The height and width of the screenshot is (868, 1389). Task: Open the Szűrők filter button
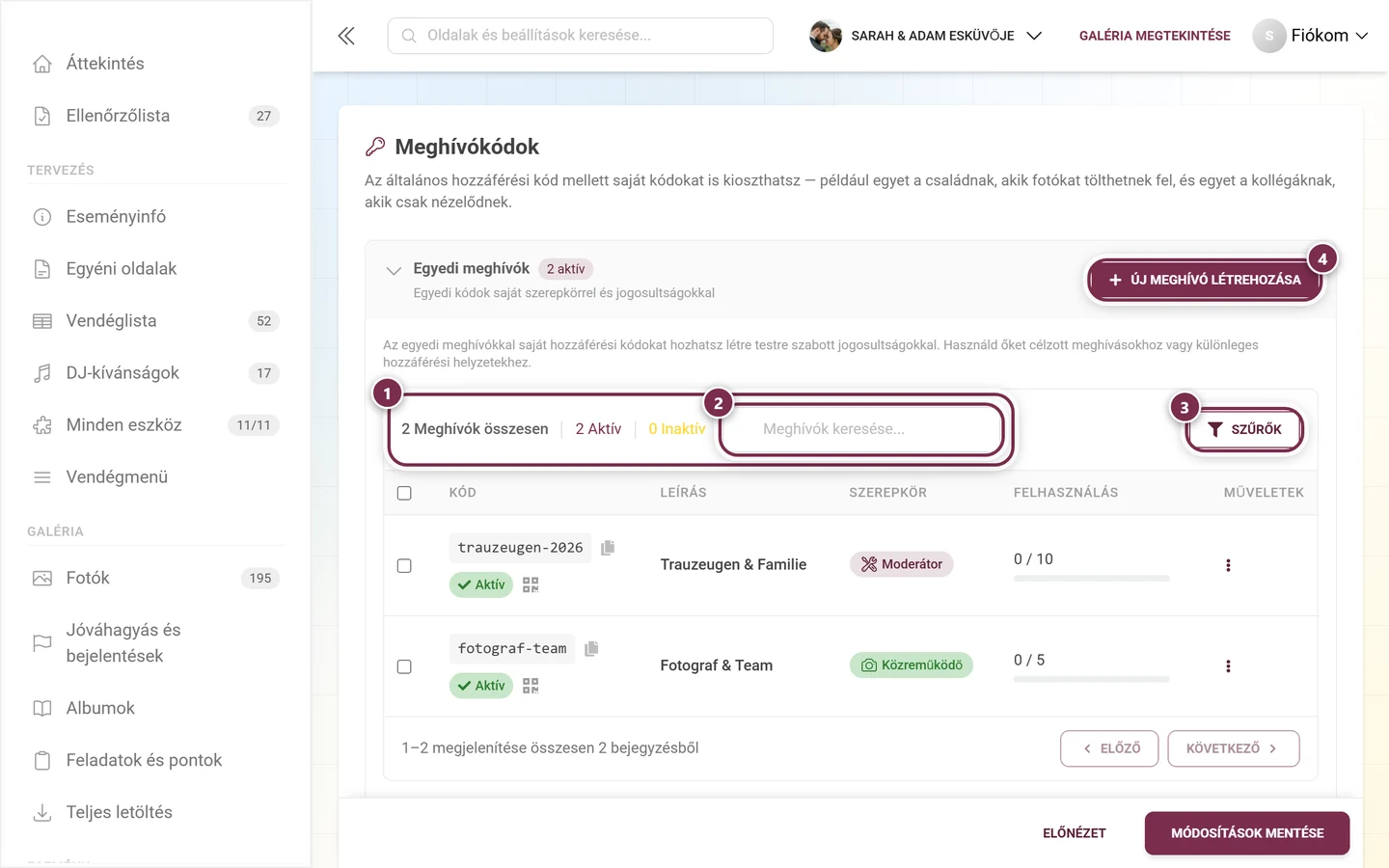click(1244, 429)
